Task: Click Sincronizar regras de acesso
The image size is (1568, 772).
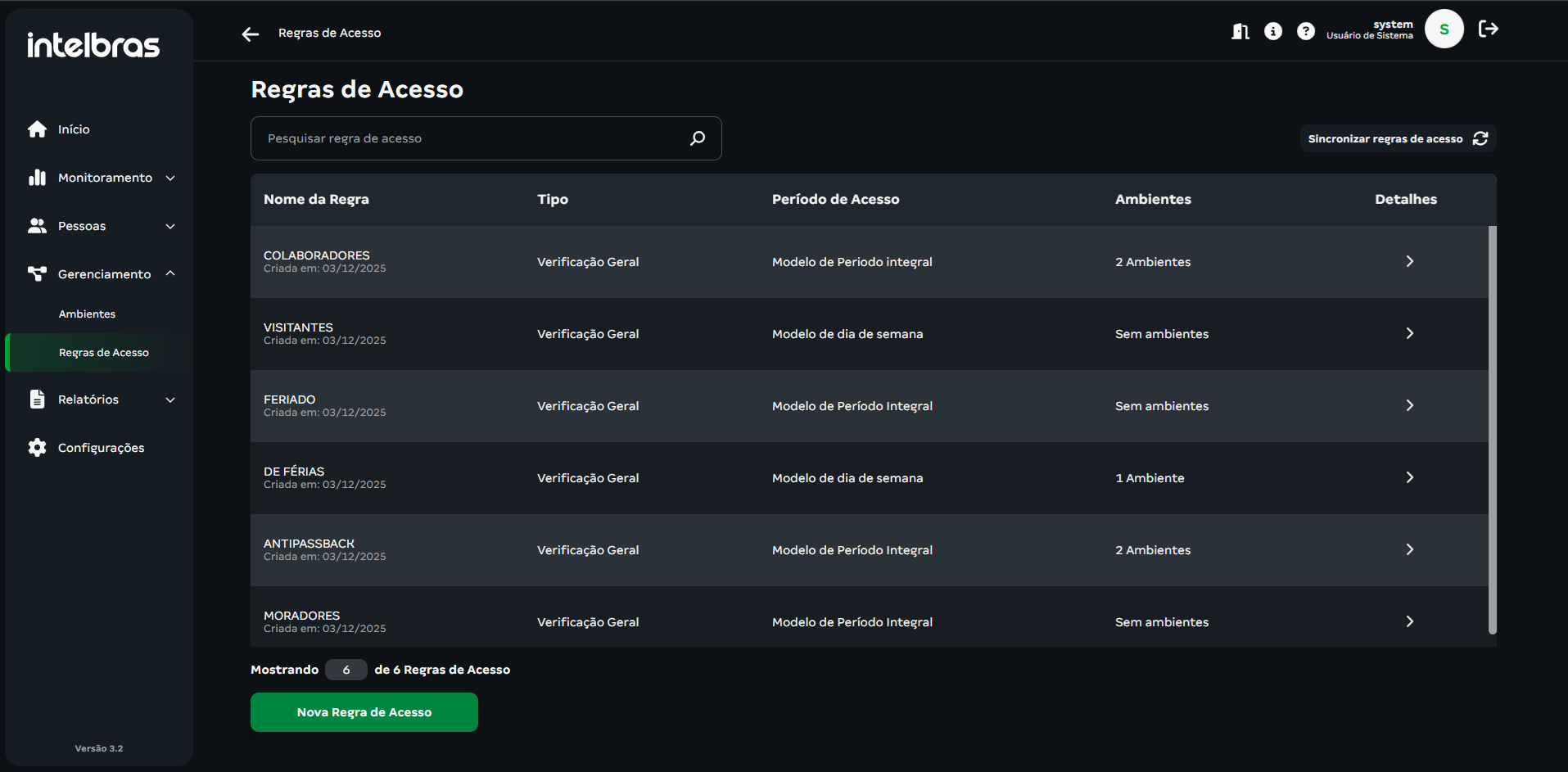Action: click(1398, 138)
